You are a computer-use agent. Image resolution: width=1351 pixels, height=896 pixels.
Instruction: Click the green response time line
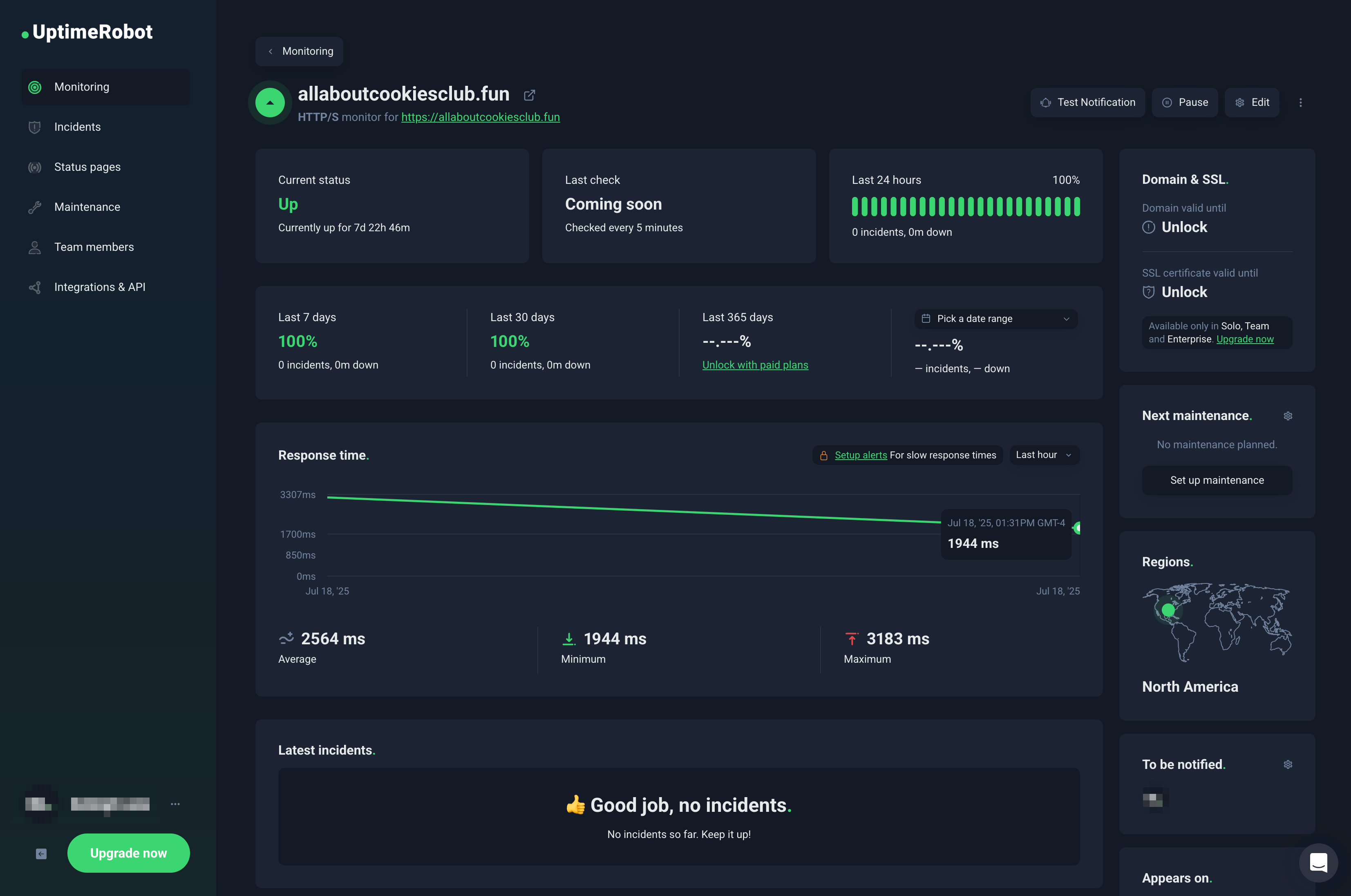point(633,510)
